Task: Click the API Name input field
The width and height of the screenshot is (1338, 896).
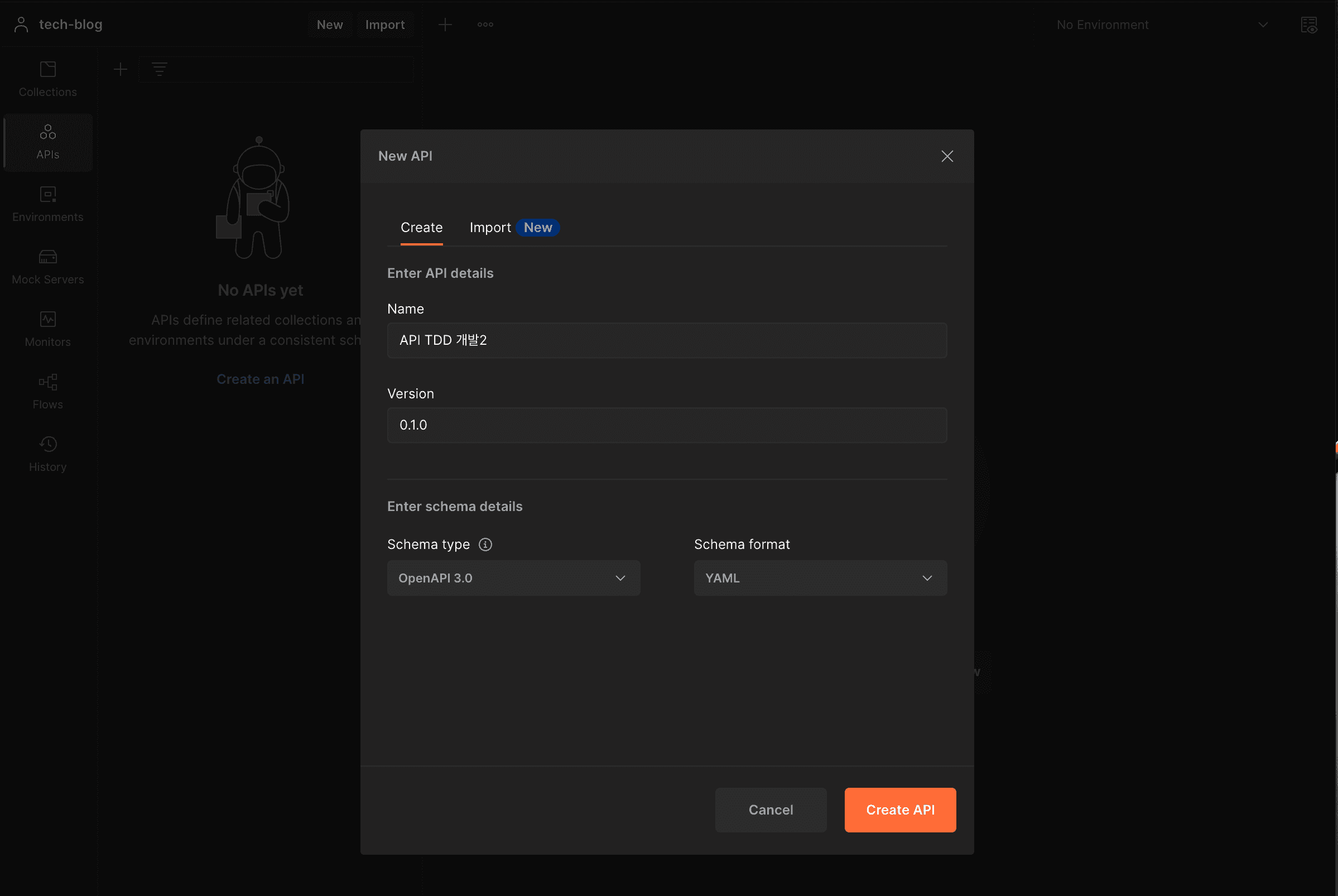Action: tap(666, 340)
